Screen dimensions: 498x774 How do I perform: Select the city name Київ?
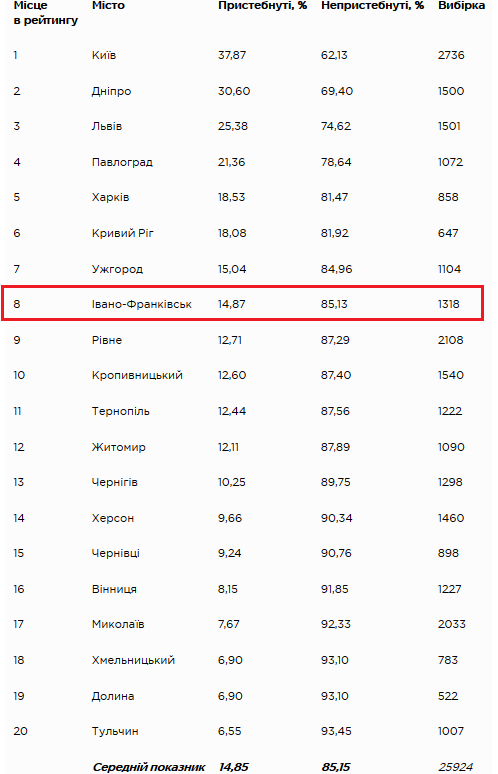point(104,55)
